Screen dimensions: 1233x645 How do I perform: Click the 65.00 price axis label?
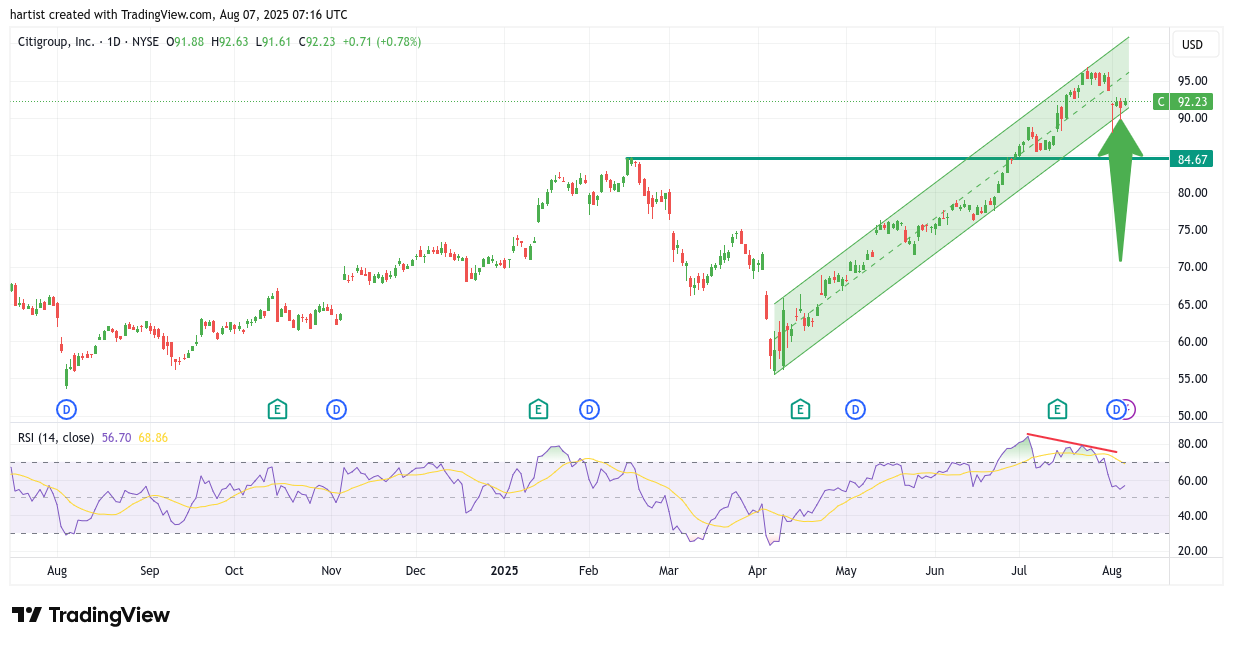pos(1192,305)
